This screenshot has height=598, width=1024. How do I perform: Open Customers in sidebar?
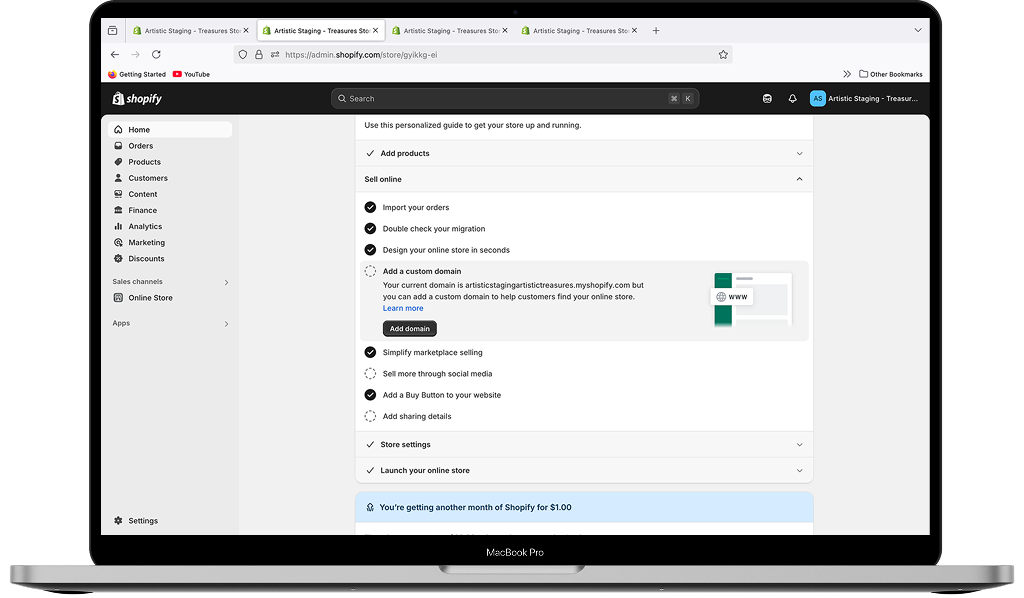[x=170, y=178]
